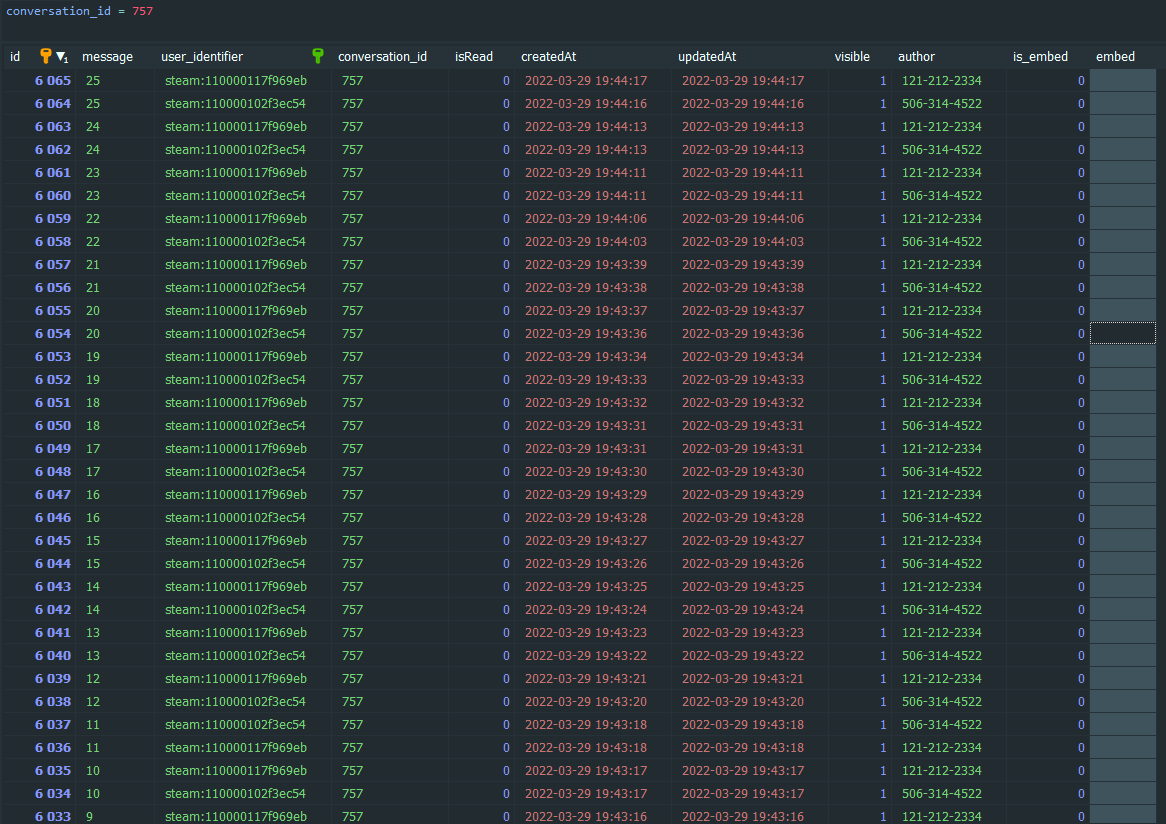Click the green key icon beside user_identifier header
This screenshot has height=824, width=1166.
pos(318,56)
